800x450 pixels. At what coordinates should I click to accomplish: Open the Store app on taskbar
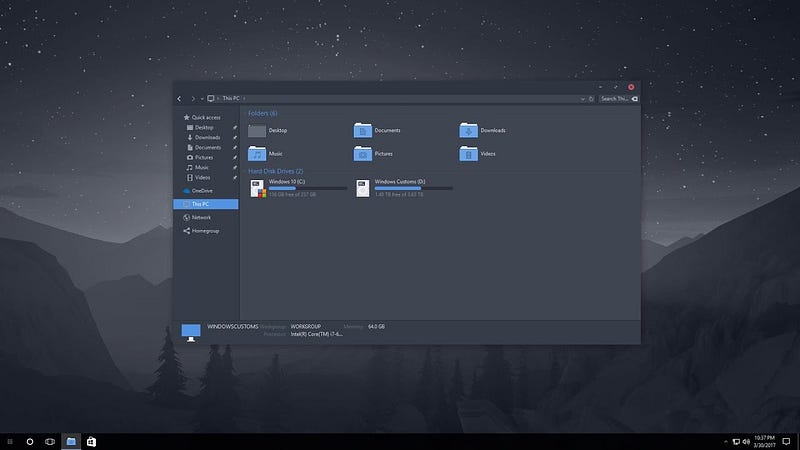[x=91, y=442]
